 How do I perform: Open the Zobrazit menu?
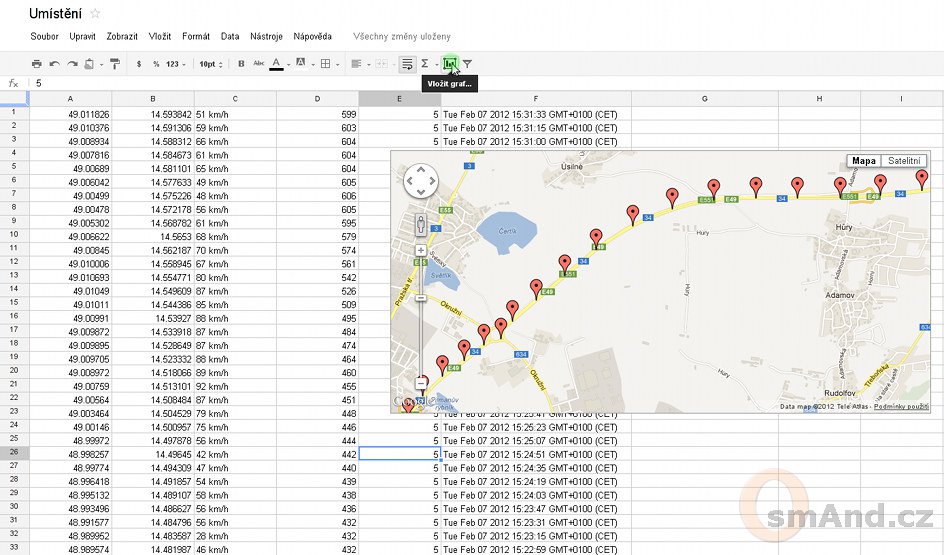coord(122,36)
